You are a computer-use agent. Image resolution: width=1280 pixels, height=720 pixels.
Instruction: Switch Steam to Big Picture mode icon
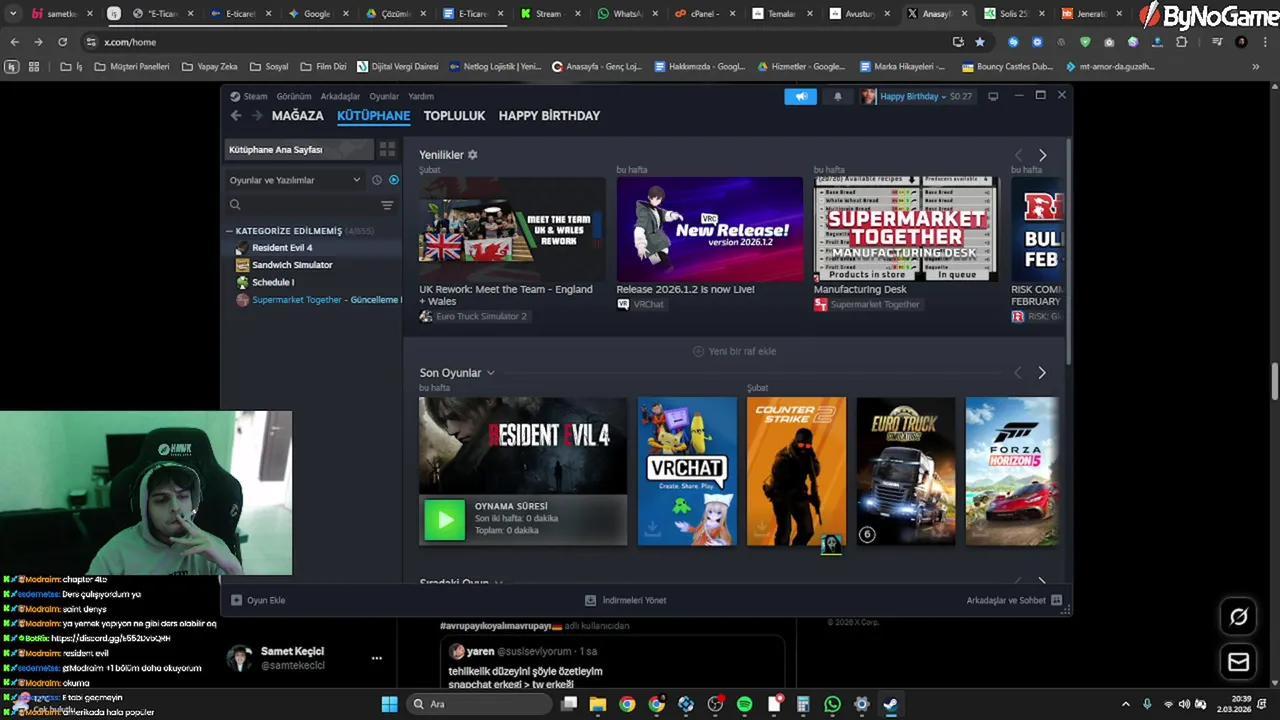(x=993, y=96)
